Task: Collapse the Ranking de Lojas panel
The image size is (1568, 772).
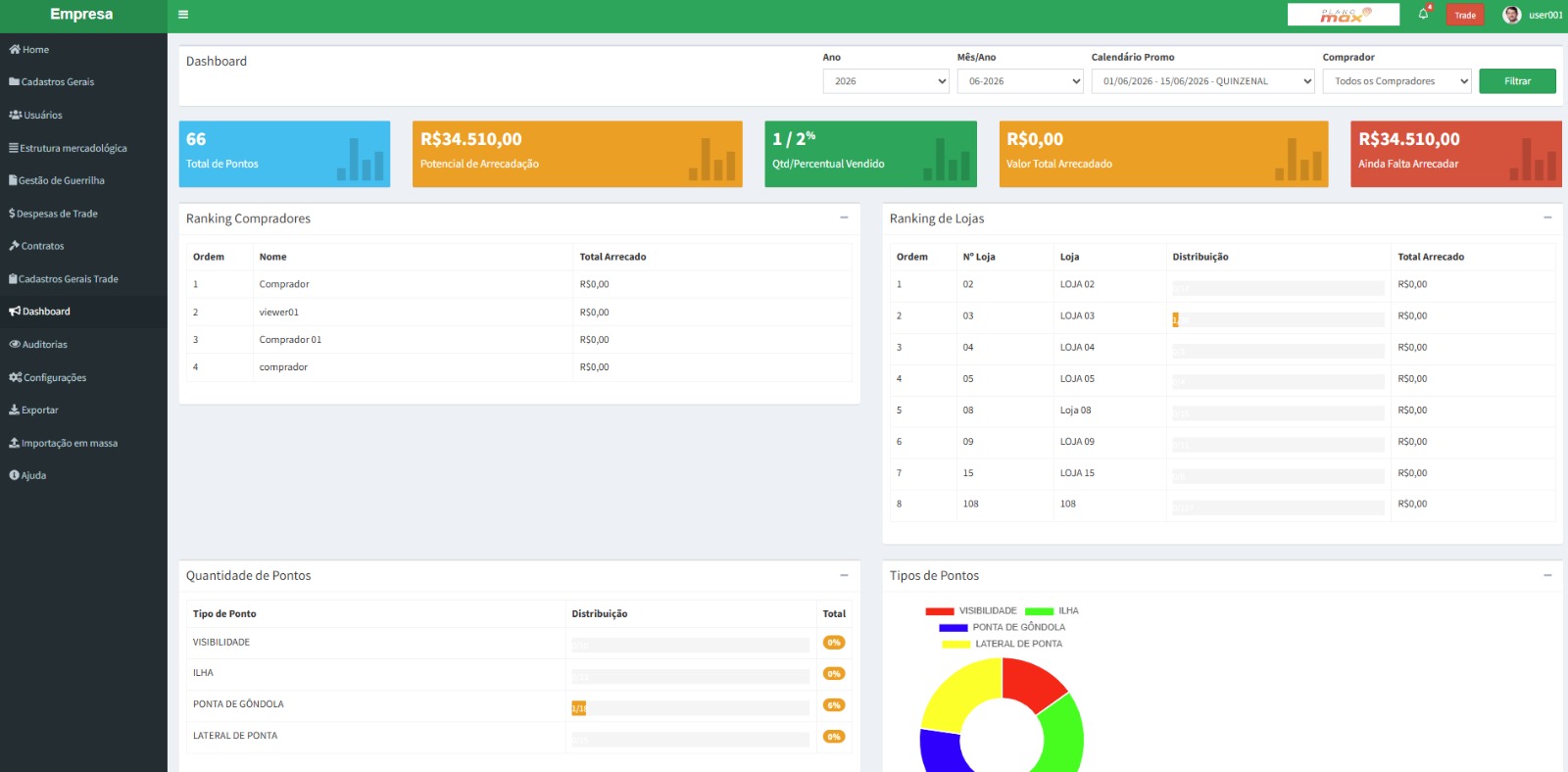Action: (x=1547, y=217)
